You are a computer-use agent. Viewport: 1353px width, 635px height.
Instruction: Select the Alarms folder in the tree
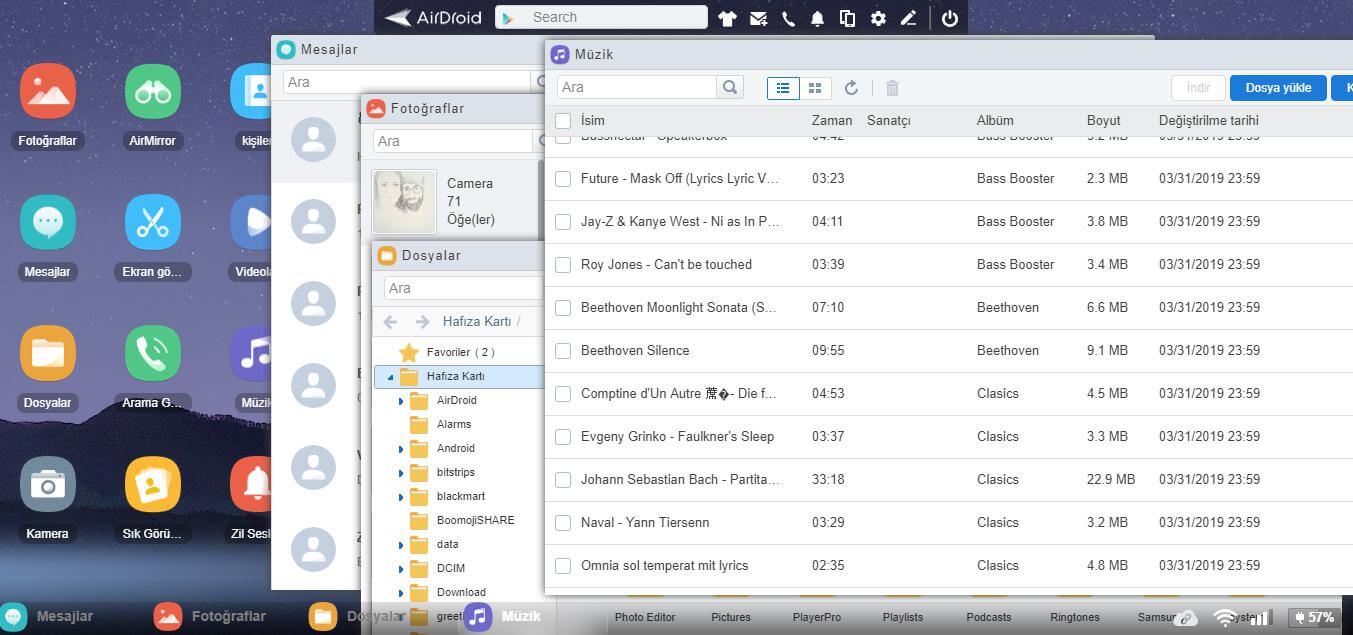click(454, 425)
